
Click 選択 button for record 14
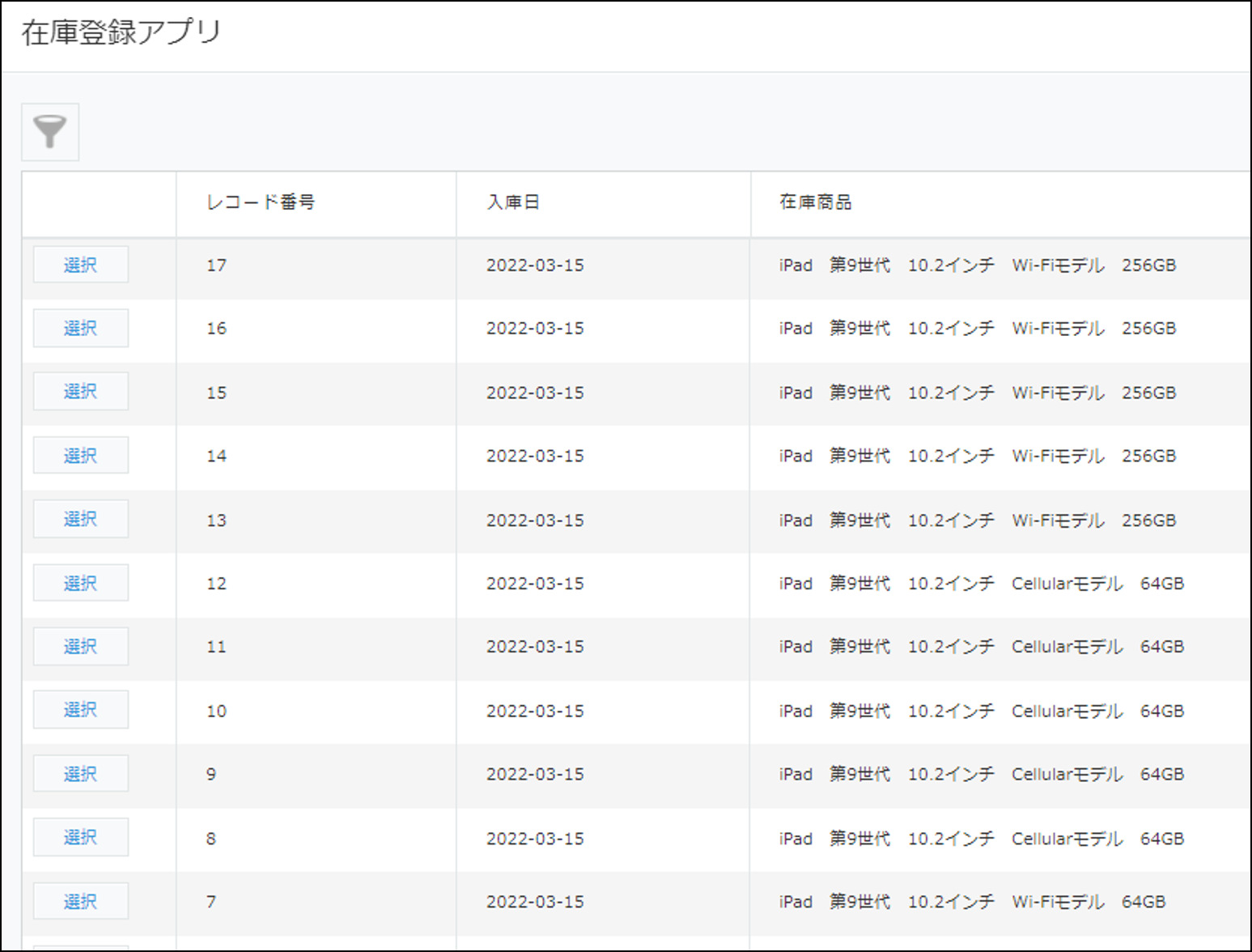(x=81, y=456)
